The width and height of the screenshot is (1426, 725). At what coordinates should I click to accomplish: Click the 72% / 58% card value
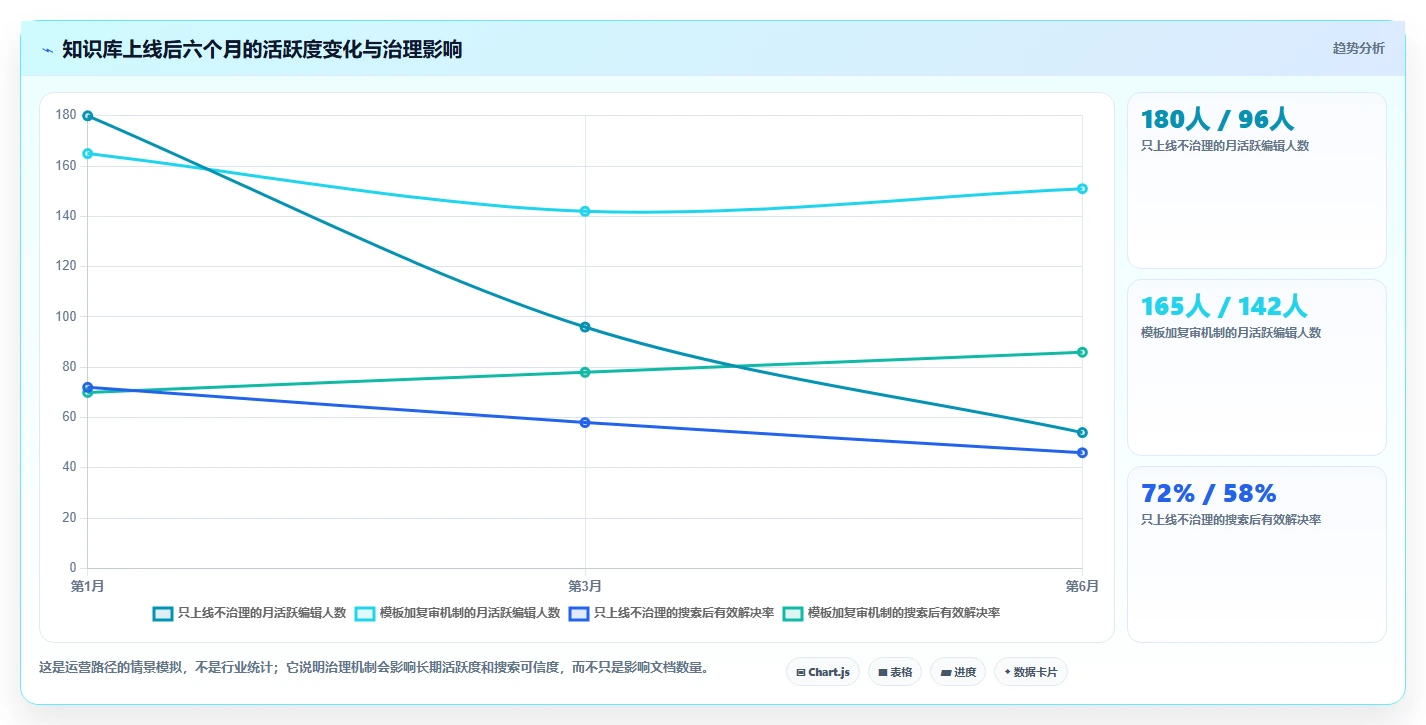(x=1209, y=493)
